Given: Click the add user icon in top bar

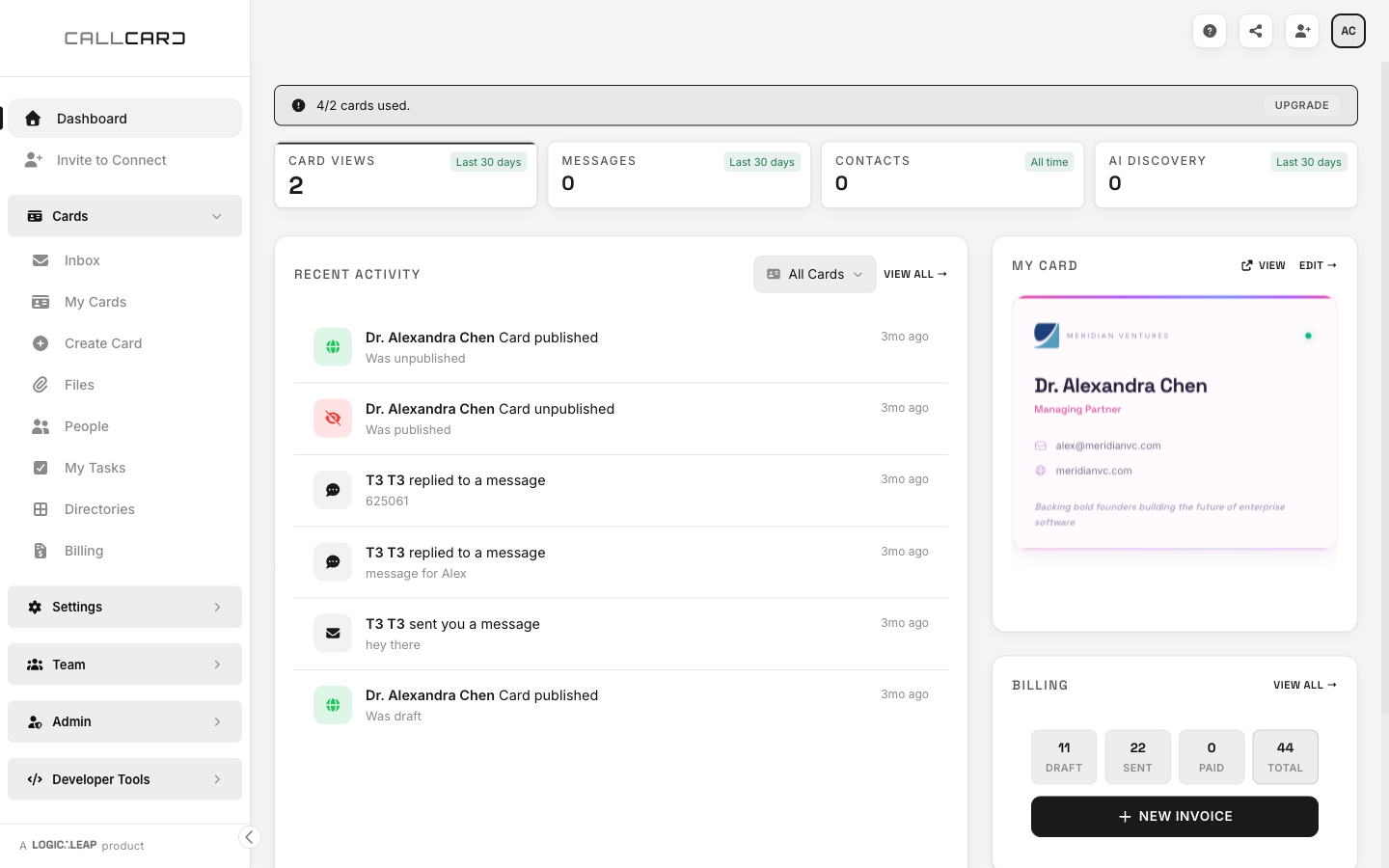Looking at the screenshot, I should tap(1302, 31).
